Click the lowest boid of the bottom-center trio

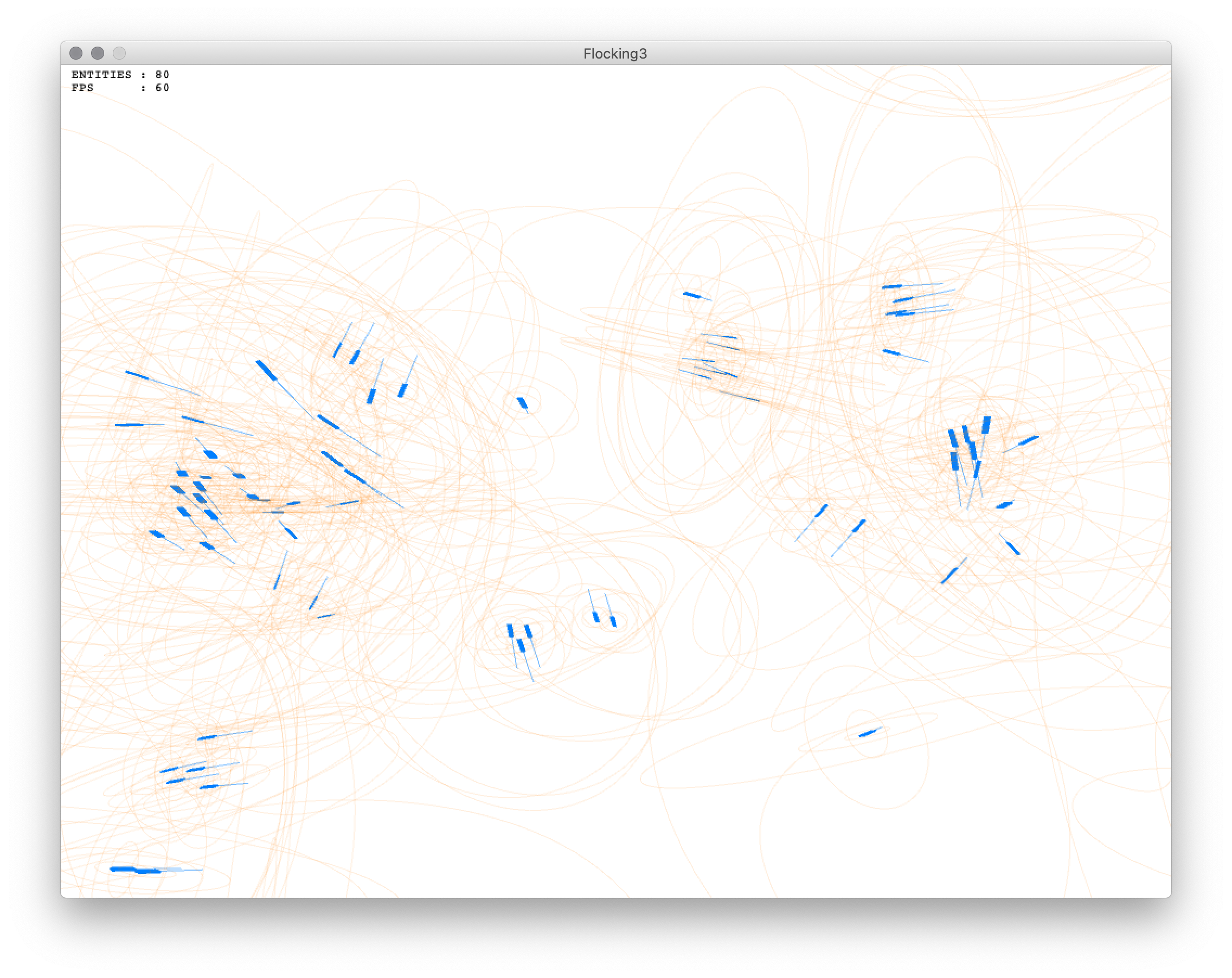point(521,645)
